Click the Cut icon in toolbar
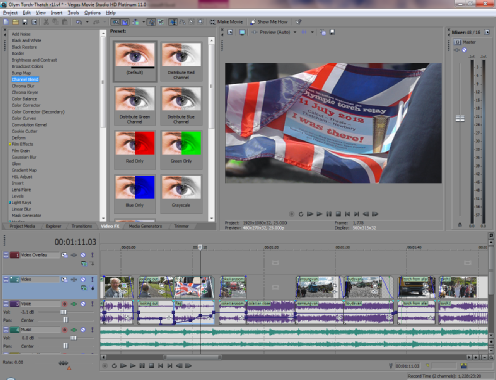This screenshot has height=380, width=496. (x=46, y=22)
